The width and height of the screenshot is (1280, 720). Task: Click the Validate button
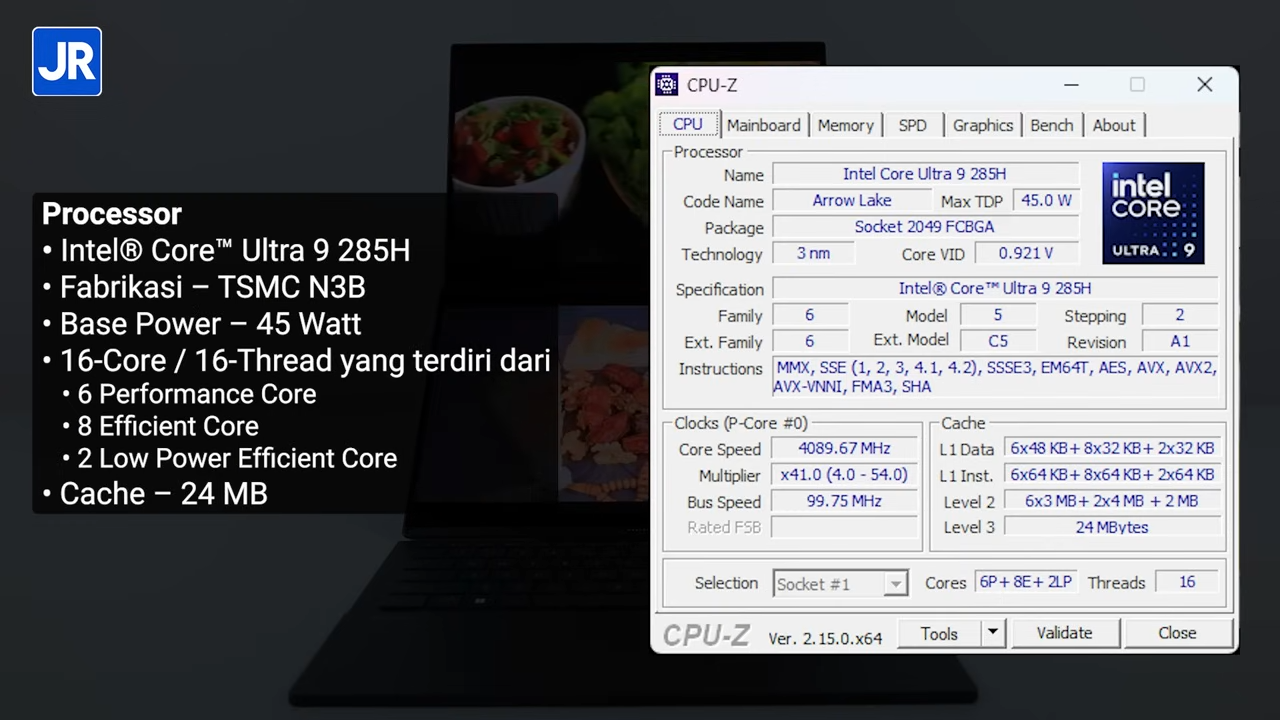click(x=1064, y=632)
